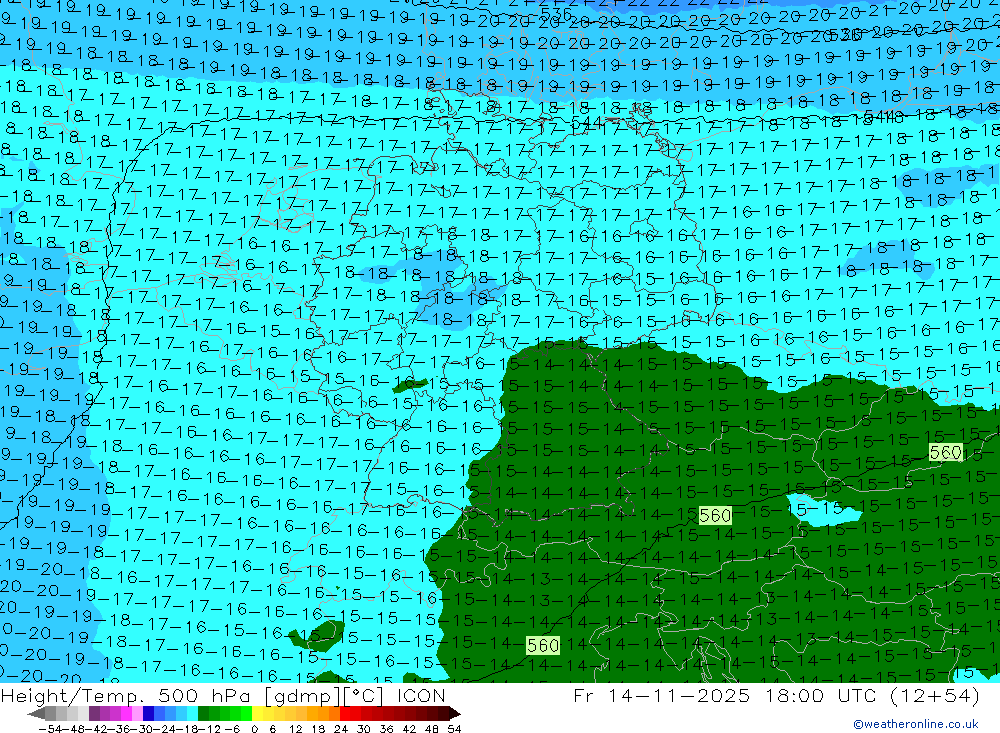Image resolution: width=1000 pixels, height=733 pixels.
Task: Select the '[gdmp][°C]' units label
Action: [323, 695]
